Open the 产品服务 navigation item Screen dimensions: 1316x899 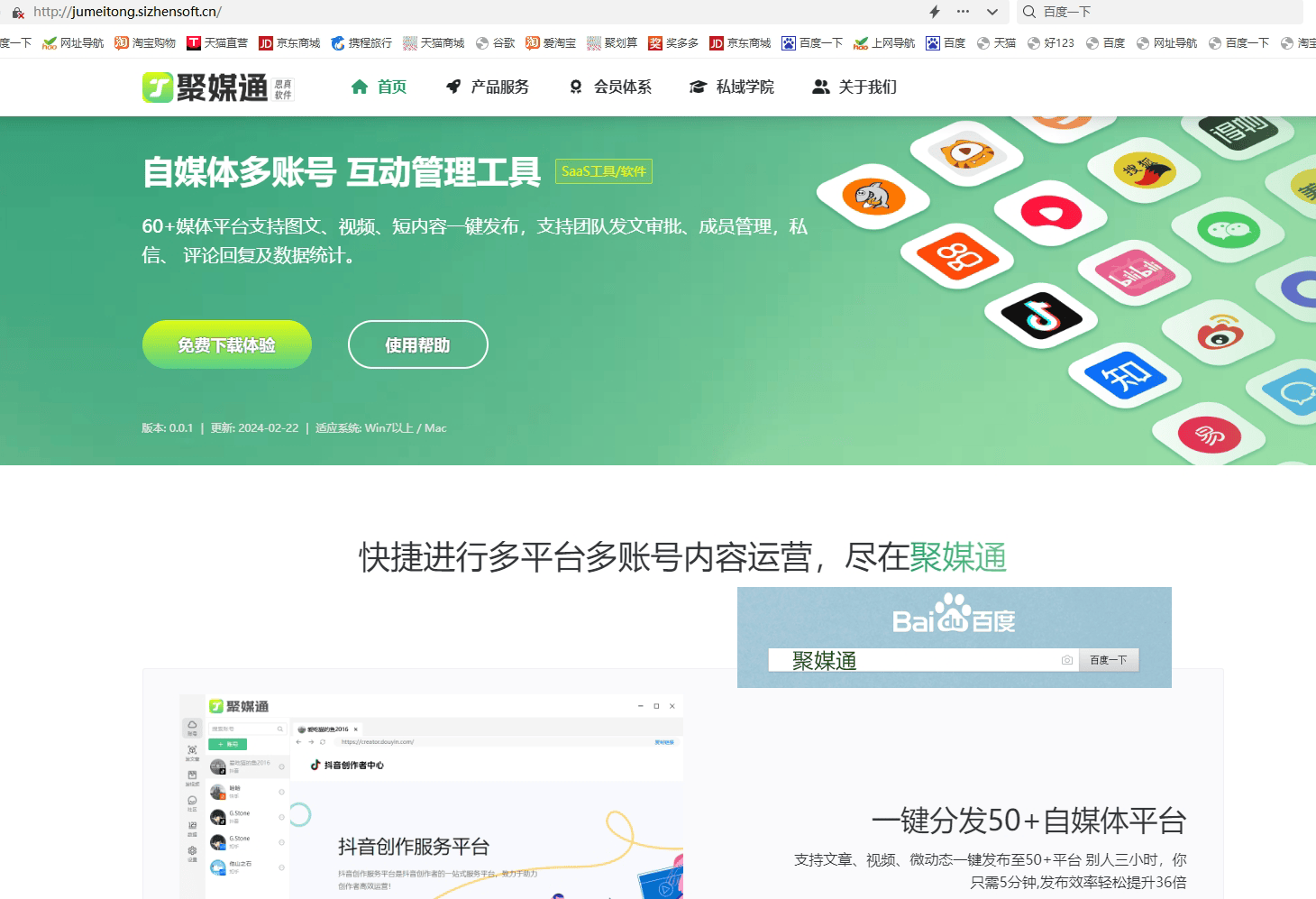coord(488,87)
